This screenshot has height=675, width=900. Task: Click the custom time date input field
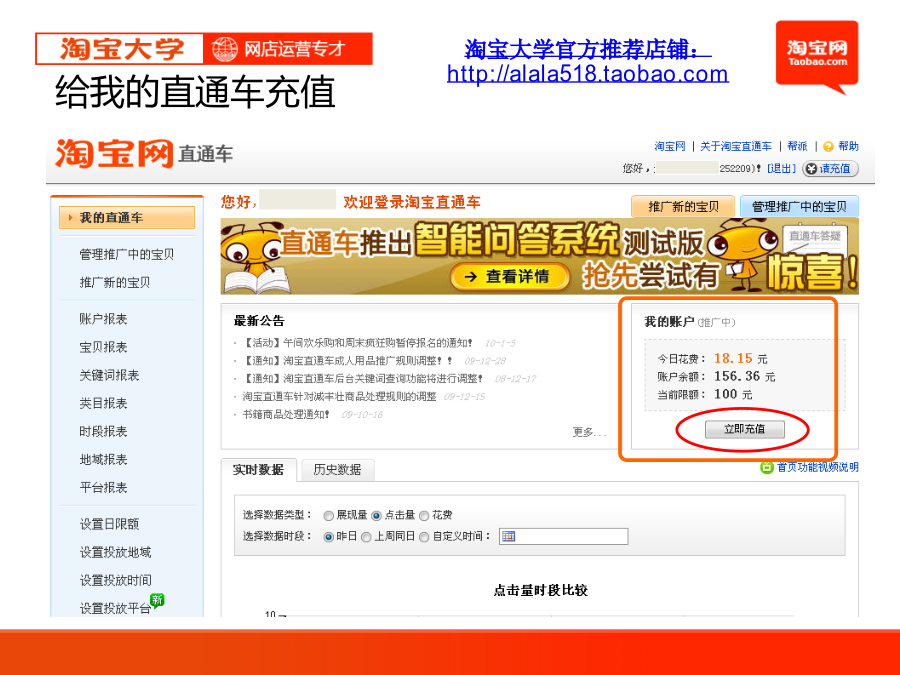(564, 536)
